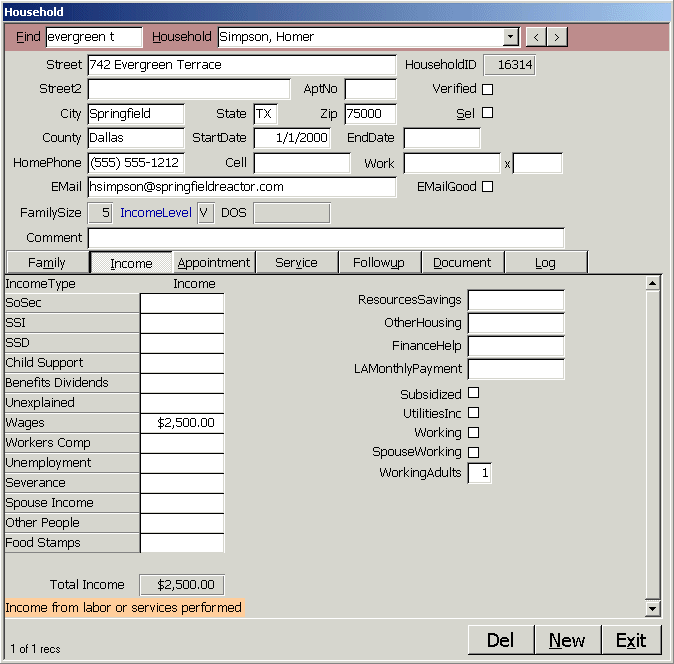Click the WorkingAdults field
This screenshot has width=674, height=664.
point(479,473)
